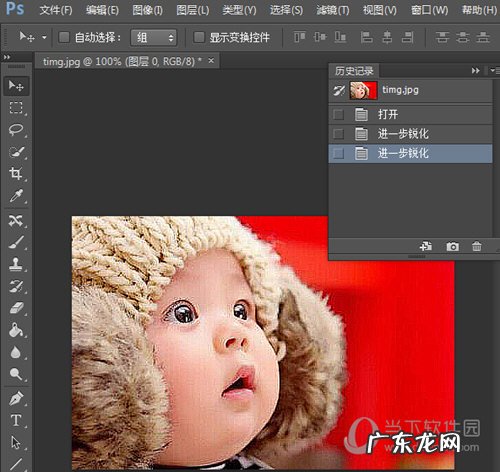500x472 pixels.
Task: Click the baby photo on canvas
Action: pyautogui.click(x=263, y=342)
